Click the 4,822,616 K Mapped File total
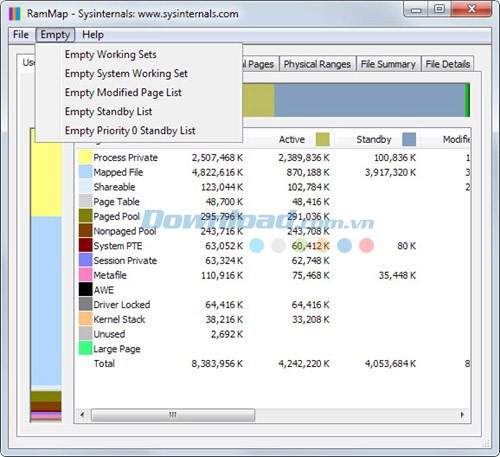The height and width of the screenshot is (457, 500). [x=217, y=172]
